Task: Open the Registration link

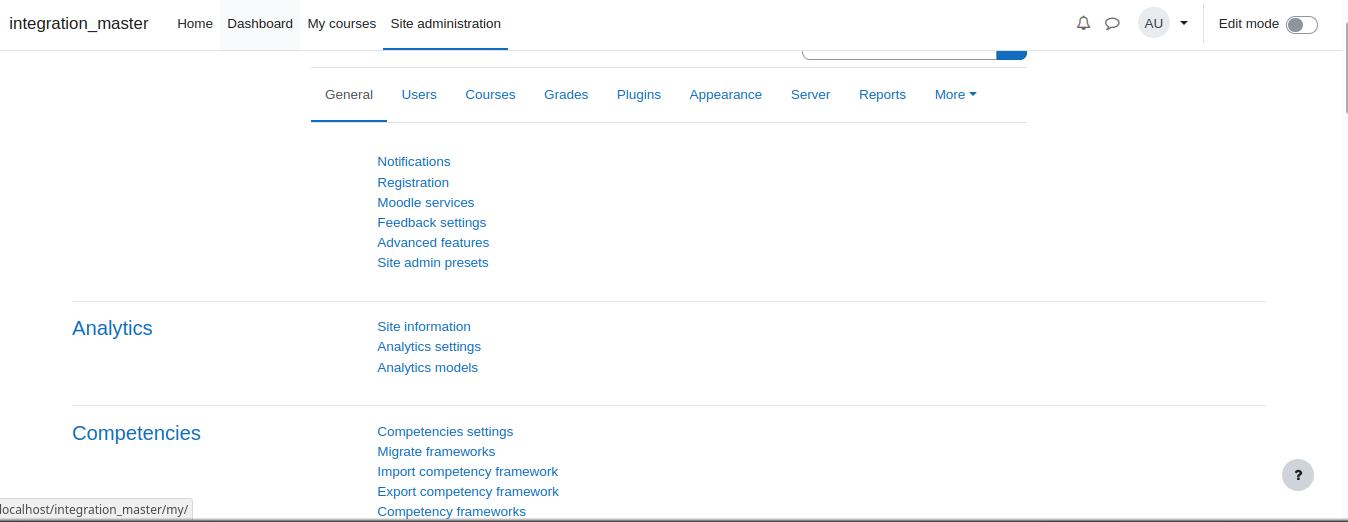Action: click(x=413, y=183)
